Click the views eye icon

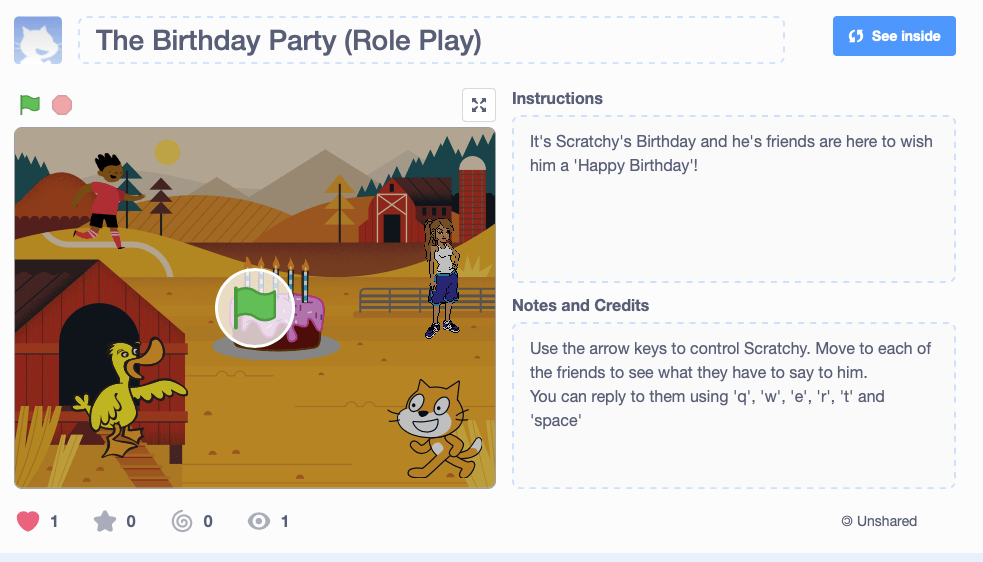click(259, 521)
